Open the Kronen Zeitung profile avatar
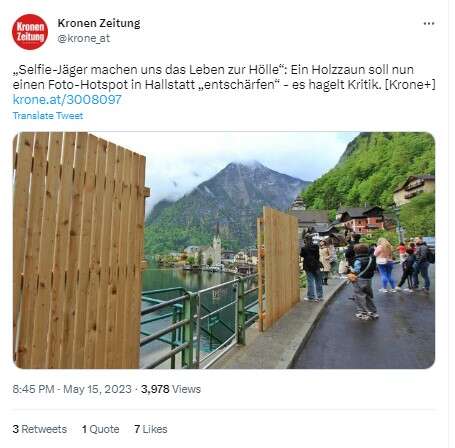The height and width of the screenshot is (448, 455). tap(30, 32)
